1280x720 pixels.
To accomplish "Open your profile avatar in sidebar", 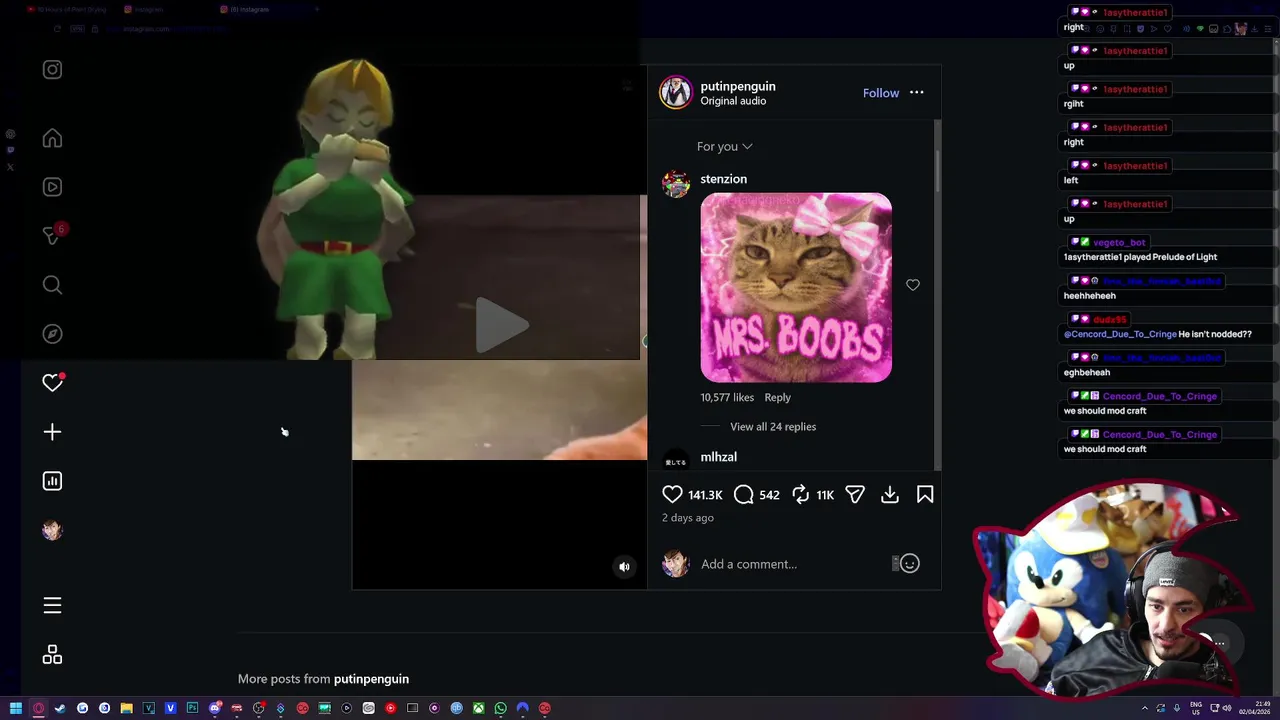I will click(x=52, y=530).
